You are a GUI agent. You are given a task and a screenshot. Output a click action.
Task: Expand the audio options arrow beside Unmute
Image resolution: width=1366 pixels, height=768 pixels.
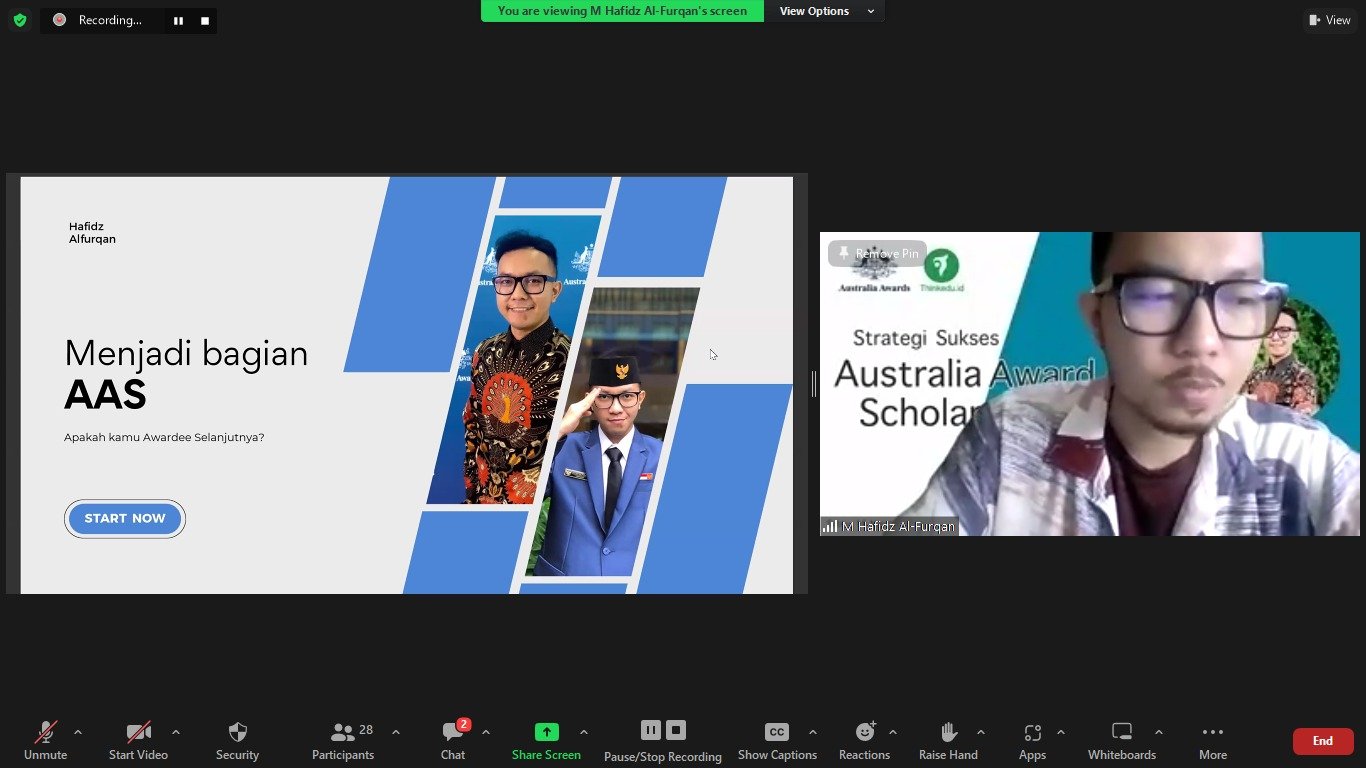78,732
